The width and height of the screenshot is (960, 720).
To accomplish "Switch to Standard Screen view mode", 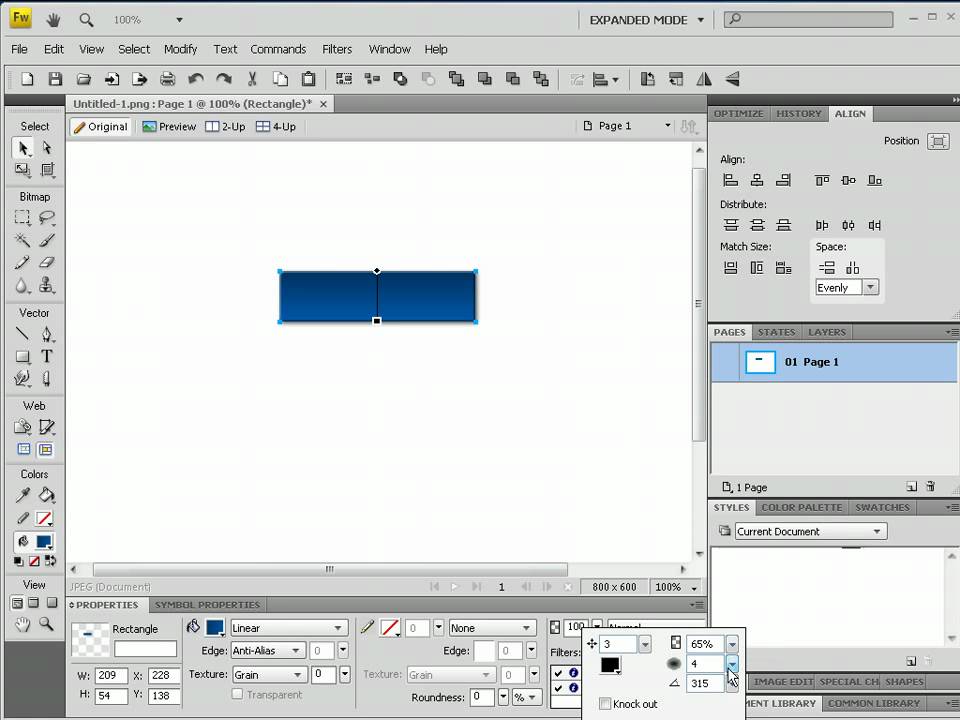I will click(x=18, y=603).
